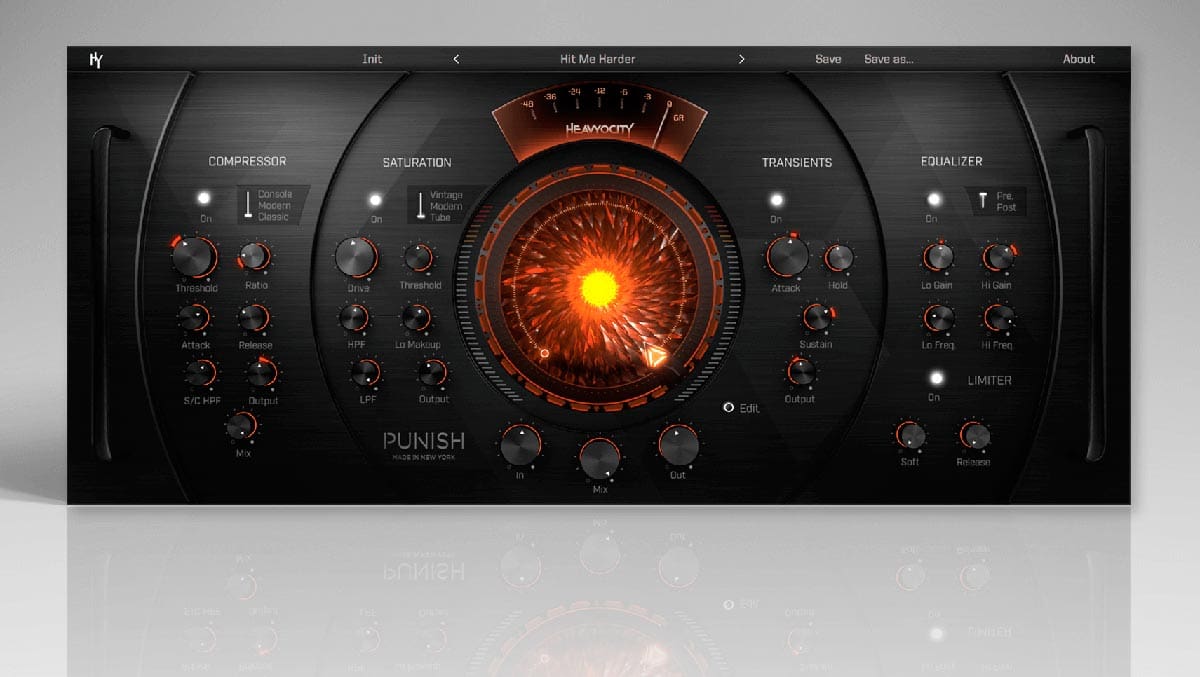Select Classic compressor mode

click(x=273, y=217)
